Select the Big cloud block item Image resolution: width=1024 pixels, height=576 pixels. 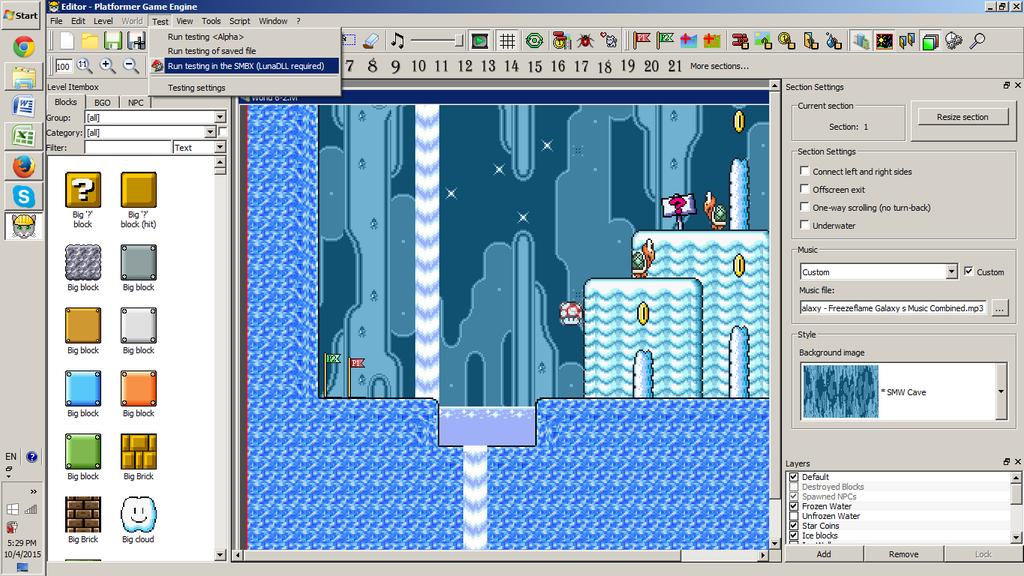[138, 520]
